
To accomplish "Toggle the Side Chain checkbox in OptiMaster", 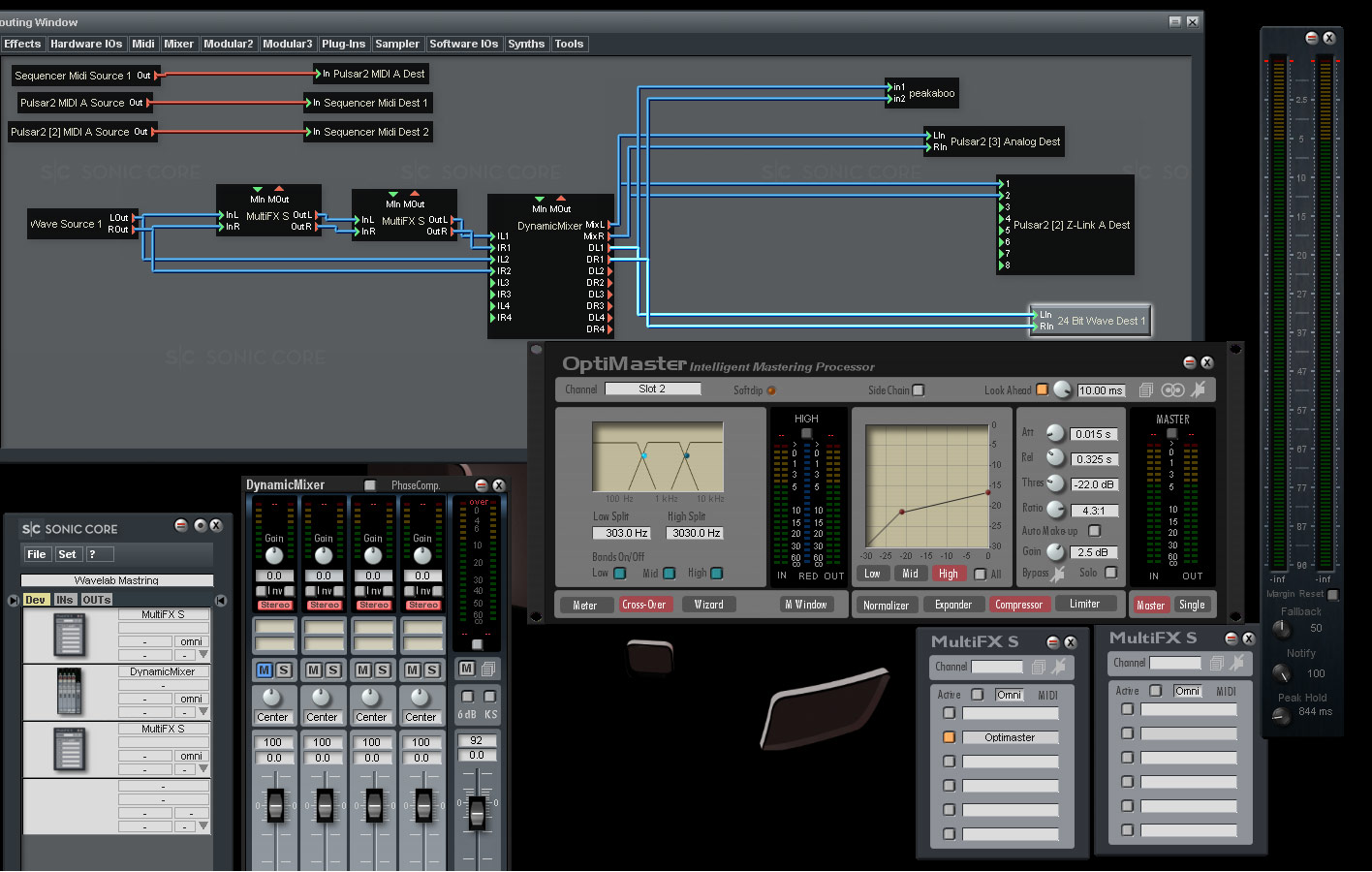I will 919,390.
